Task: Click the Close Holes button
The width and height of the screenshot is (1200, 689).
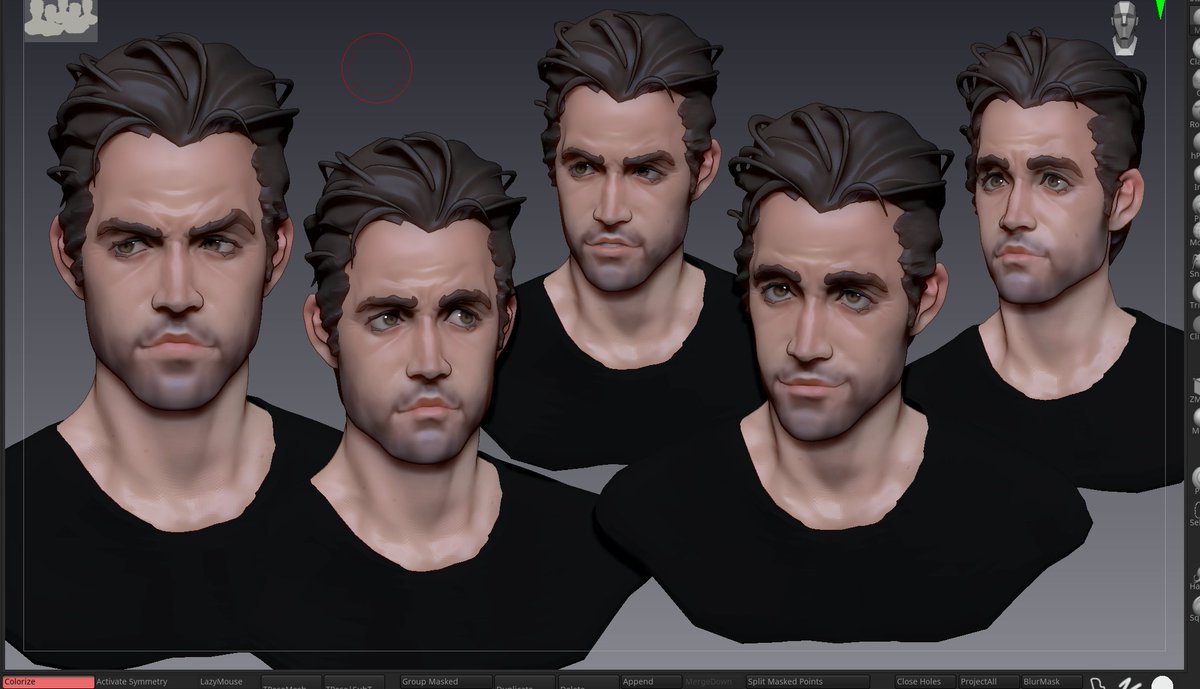Action: (924, 682)
